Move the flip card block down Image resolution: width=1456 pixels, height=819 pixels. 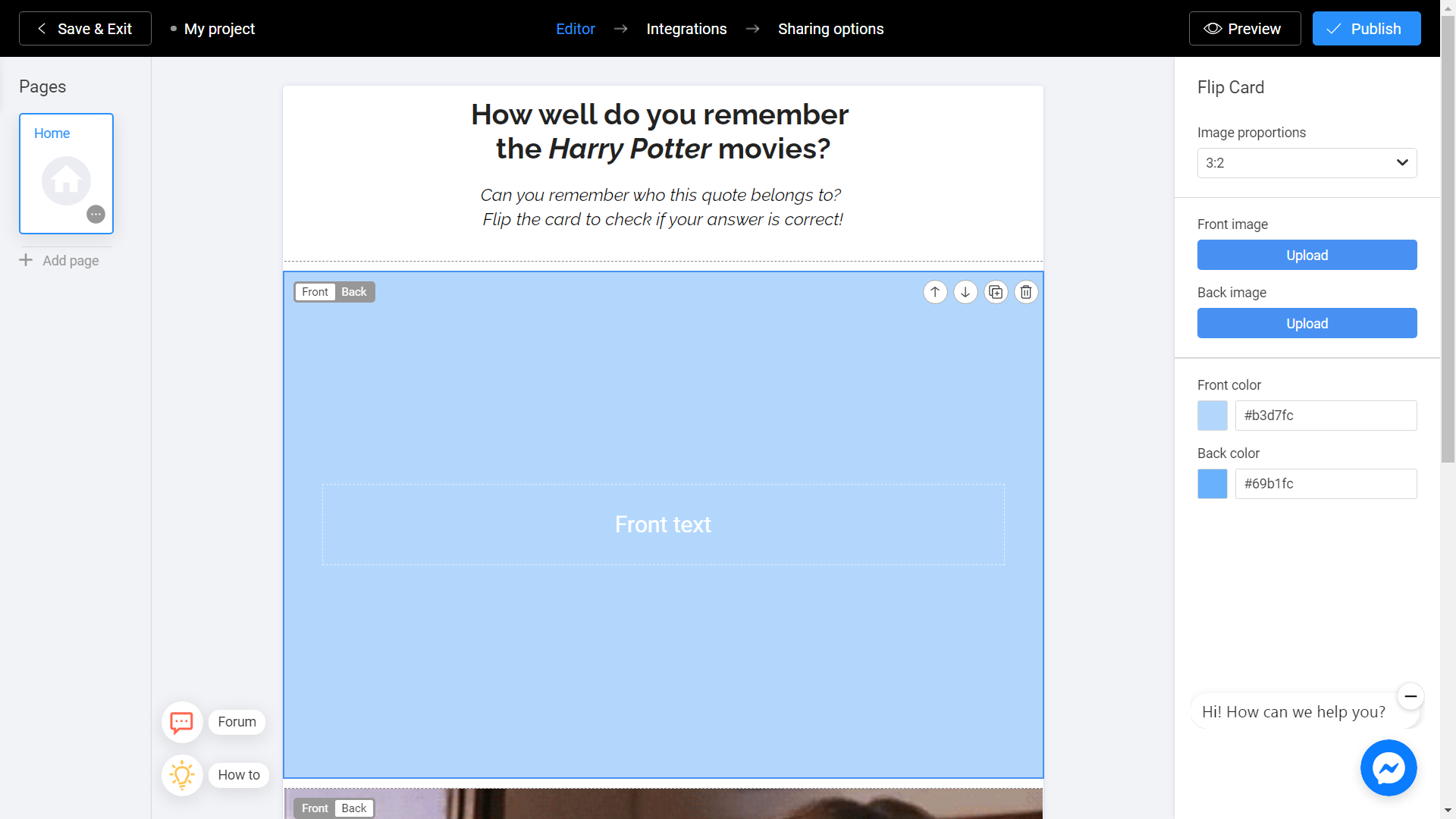pos(965,292)
